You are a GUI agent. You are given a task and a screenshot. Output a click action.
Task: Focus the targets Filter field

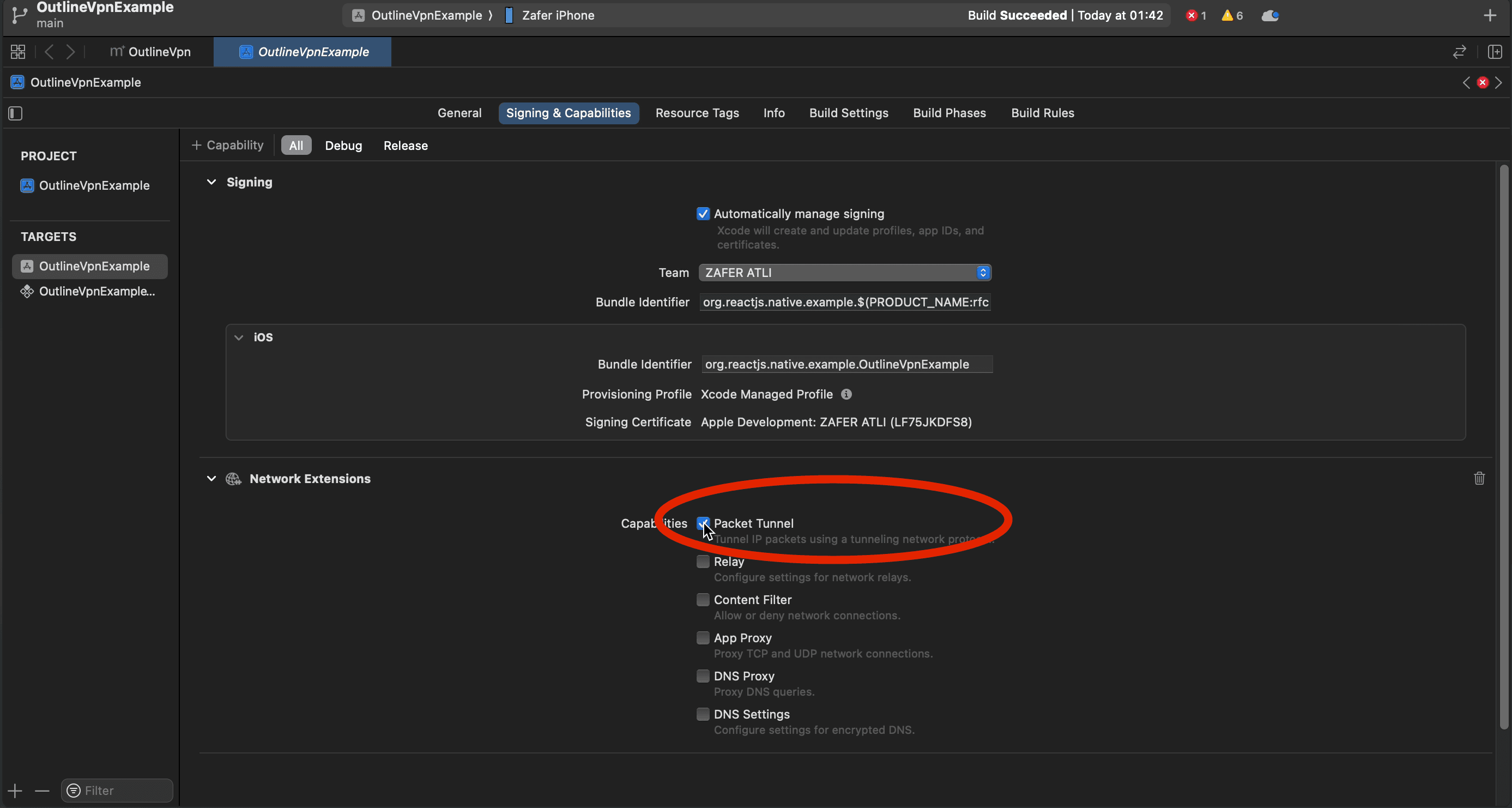117,791
